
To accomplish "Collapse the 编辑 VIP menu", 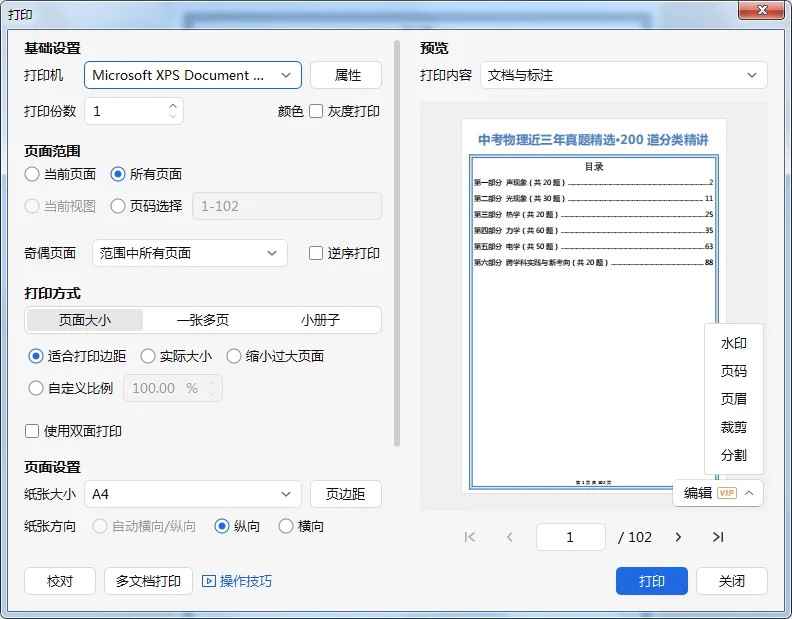I will (749, 493).
